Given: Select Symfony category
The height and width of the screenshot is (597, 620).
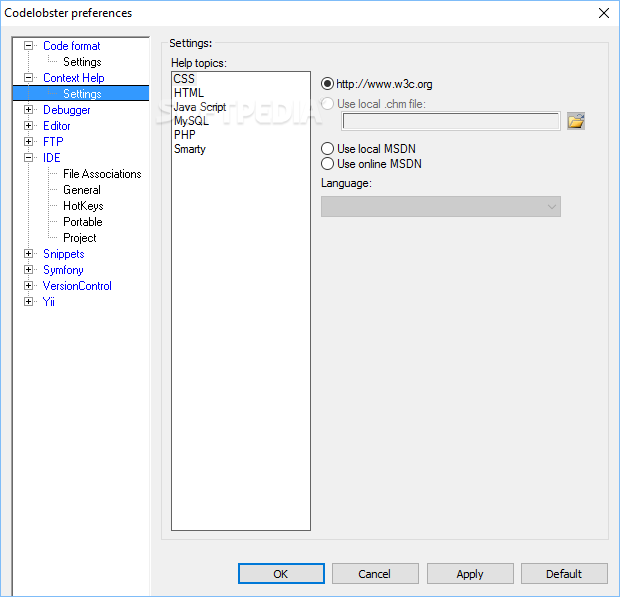Looking at the screenshot, I should pyautogui.click(x=63, y=270).
